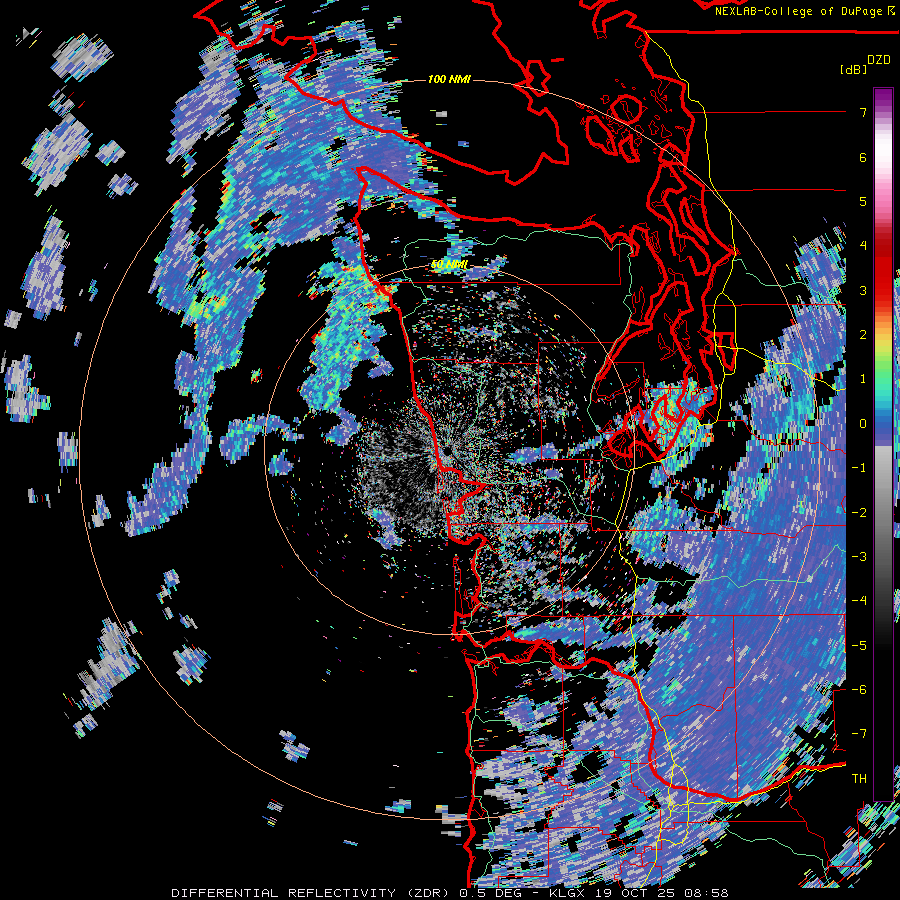Click the 2 value on color scale
This screenshot has height=900, width=900.
pos(863,335)
